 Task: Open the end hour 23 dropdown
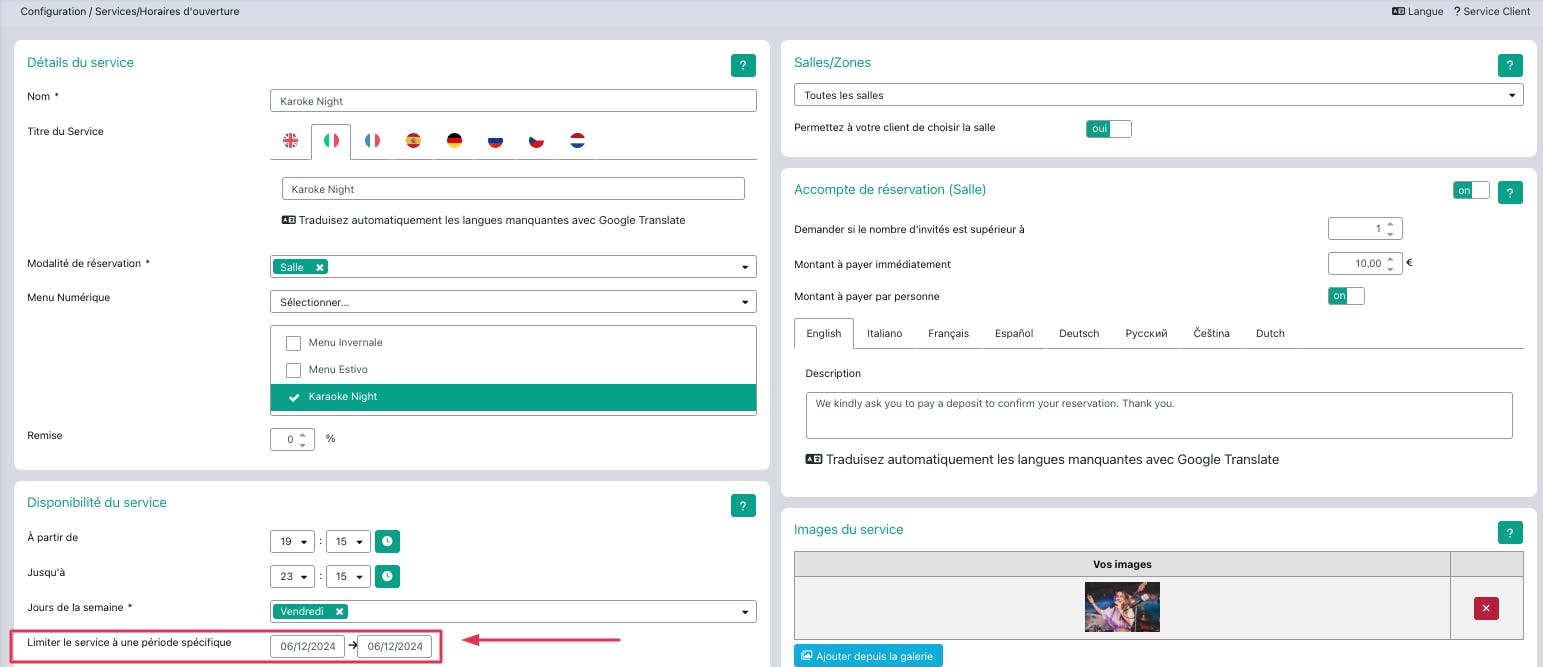click(292, 576)
